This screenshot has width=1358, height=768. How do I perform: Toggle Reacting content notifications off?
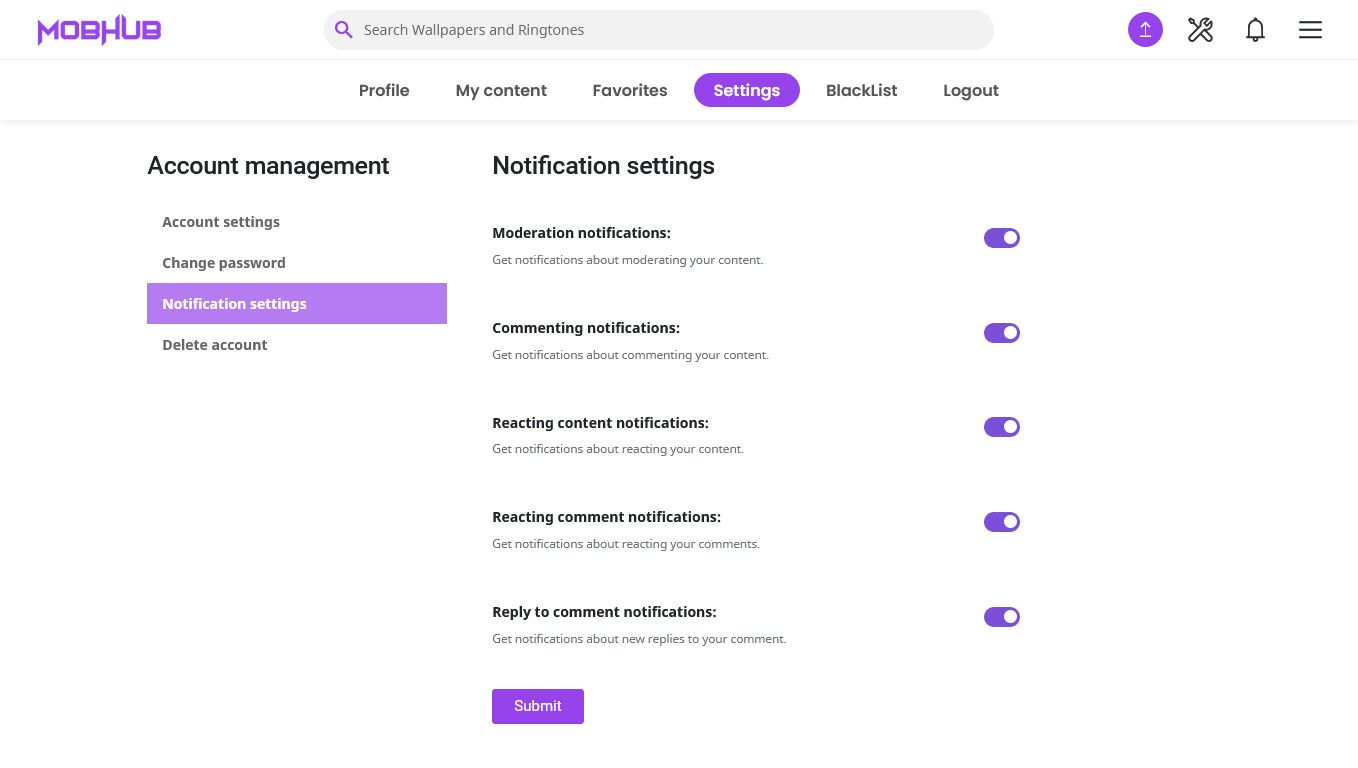[1001, 427]
